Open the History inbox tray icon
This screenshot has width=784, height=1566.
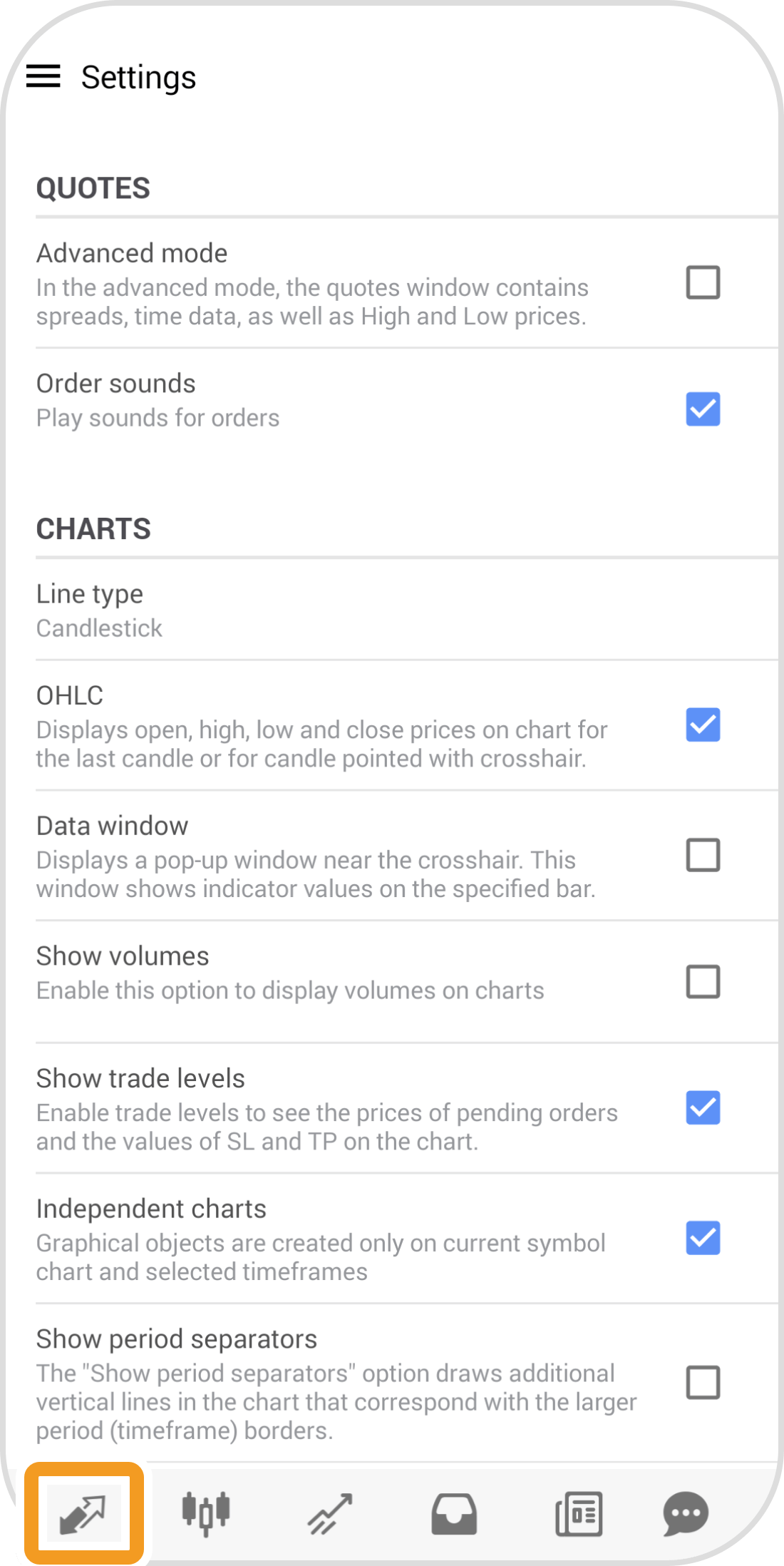(454, 1513)
